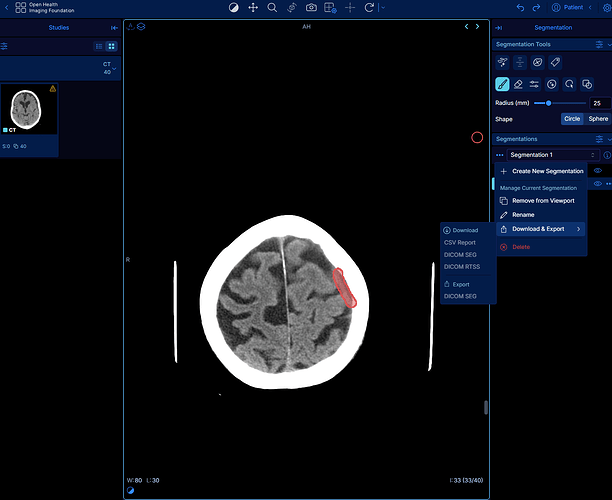Open the CT brain series thumbnail
The height and width of the screenshot is (500, 612).
tap(29, 107)
